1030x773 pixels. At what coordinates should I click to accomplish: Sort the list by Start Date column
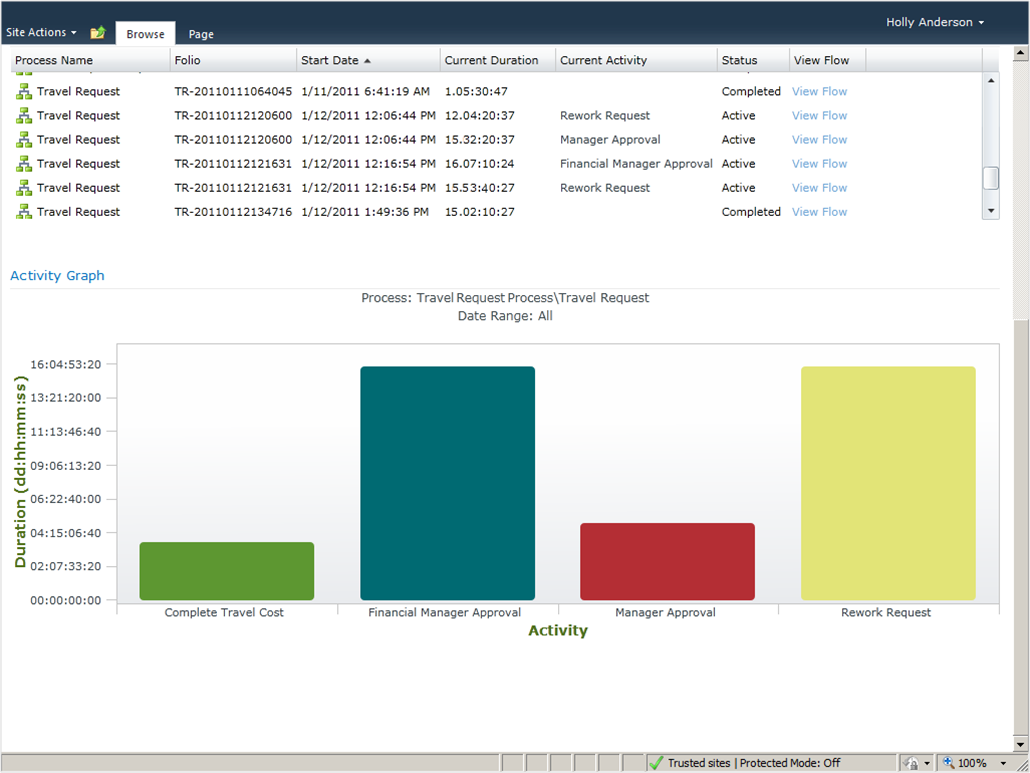(330, 61)
